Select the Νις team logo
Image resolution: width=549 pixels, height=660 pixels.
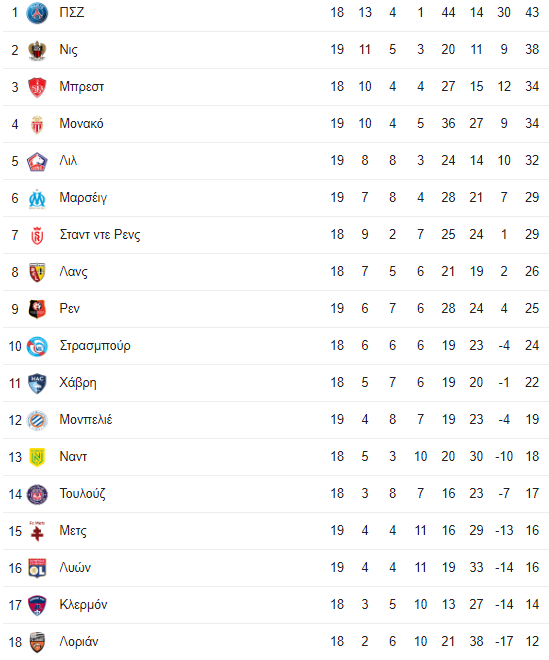[37, 50]
